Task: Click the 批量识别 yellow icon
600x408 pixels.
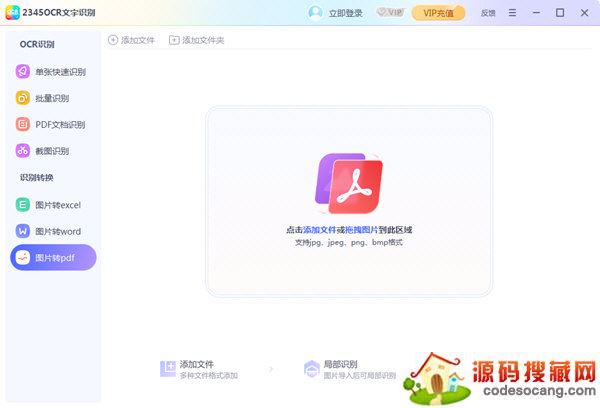Action: point(23,98)
